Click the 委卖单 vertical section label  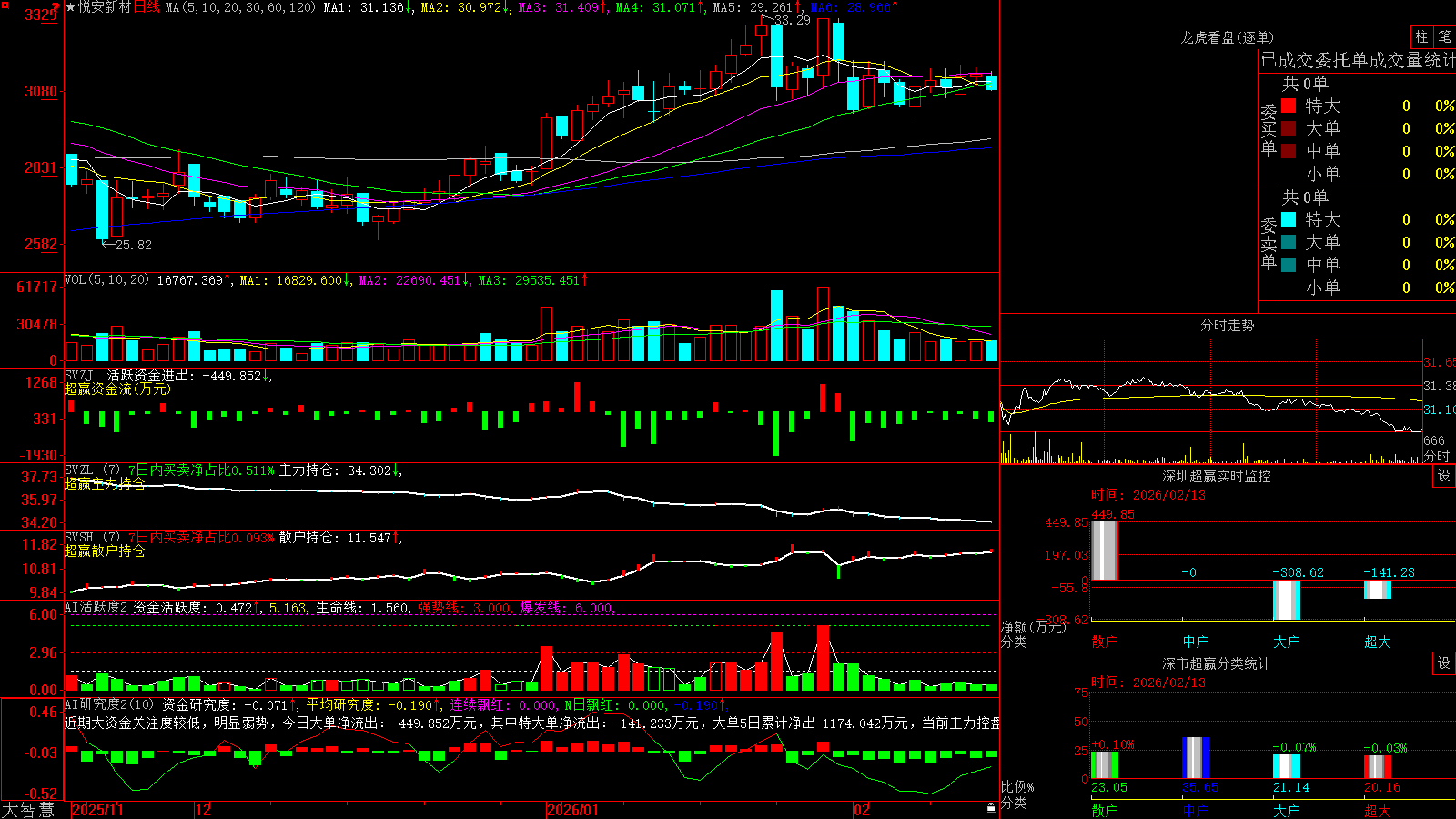(x=1269, y=243)
